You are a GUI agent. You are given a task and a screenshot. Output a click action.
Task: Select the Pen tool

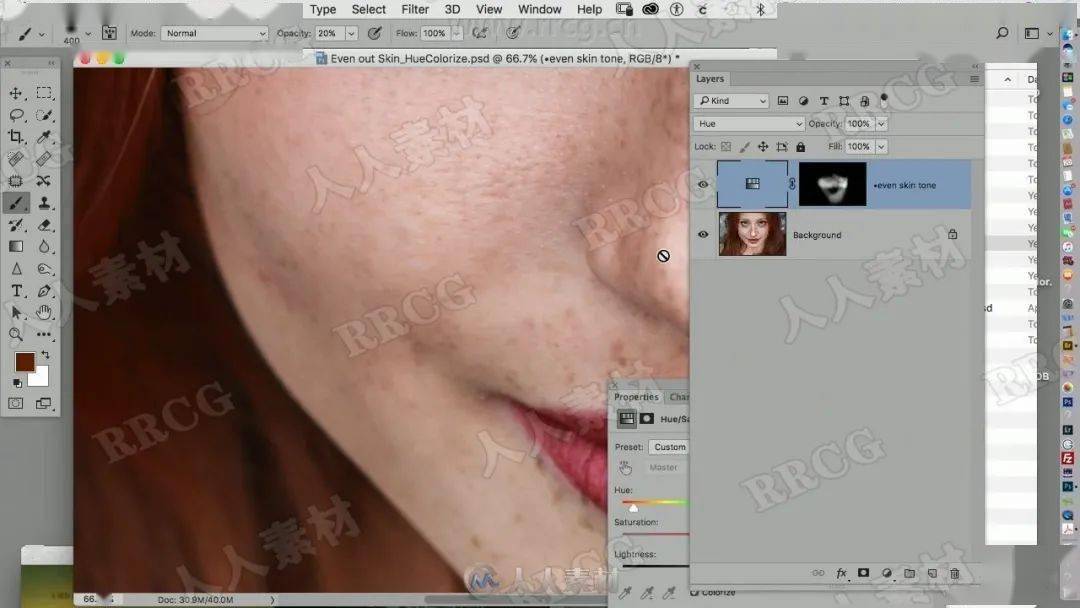click(x=44, y=291)
